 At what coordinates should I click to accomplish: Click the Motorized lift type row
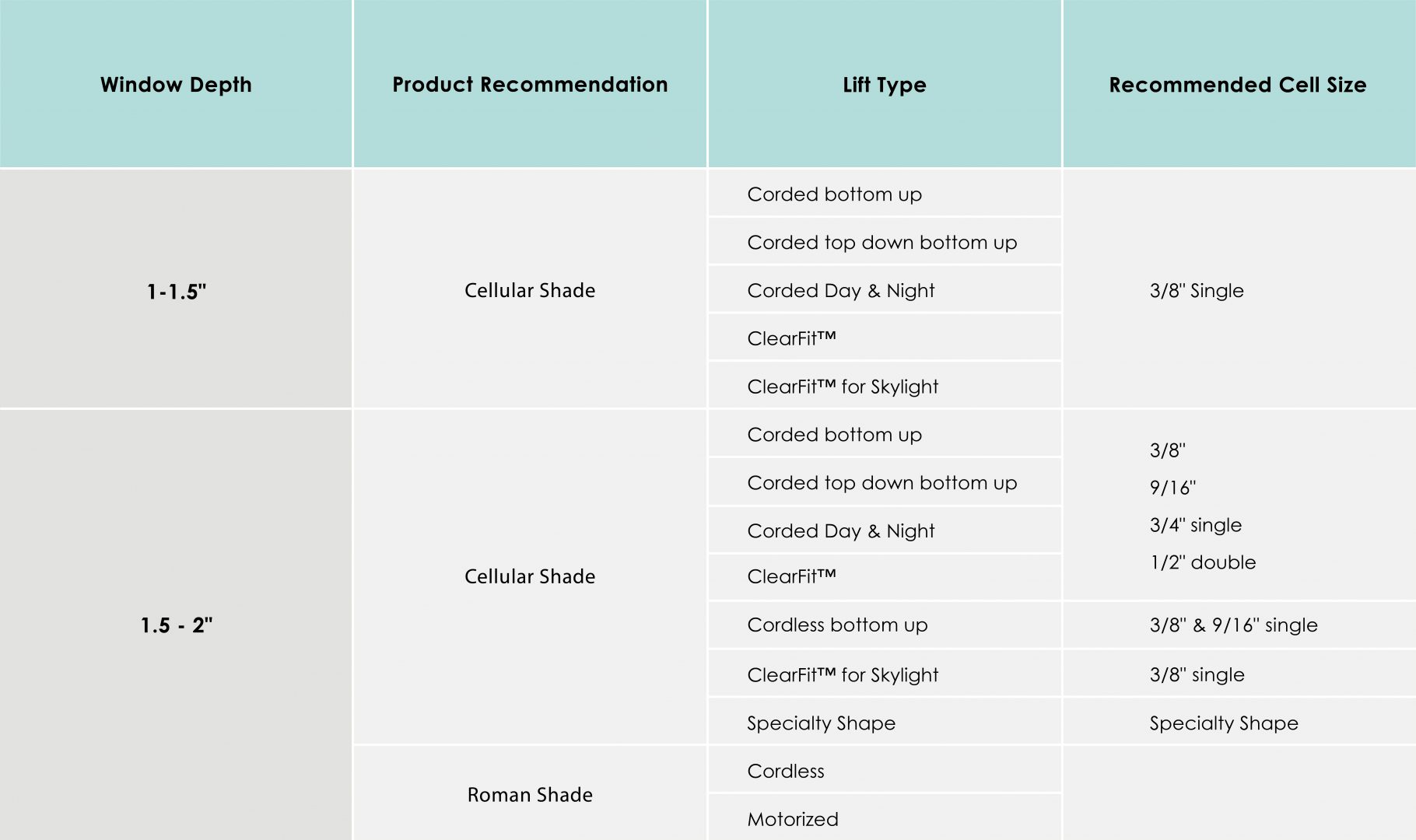[x=793, y=819]
